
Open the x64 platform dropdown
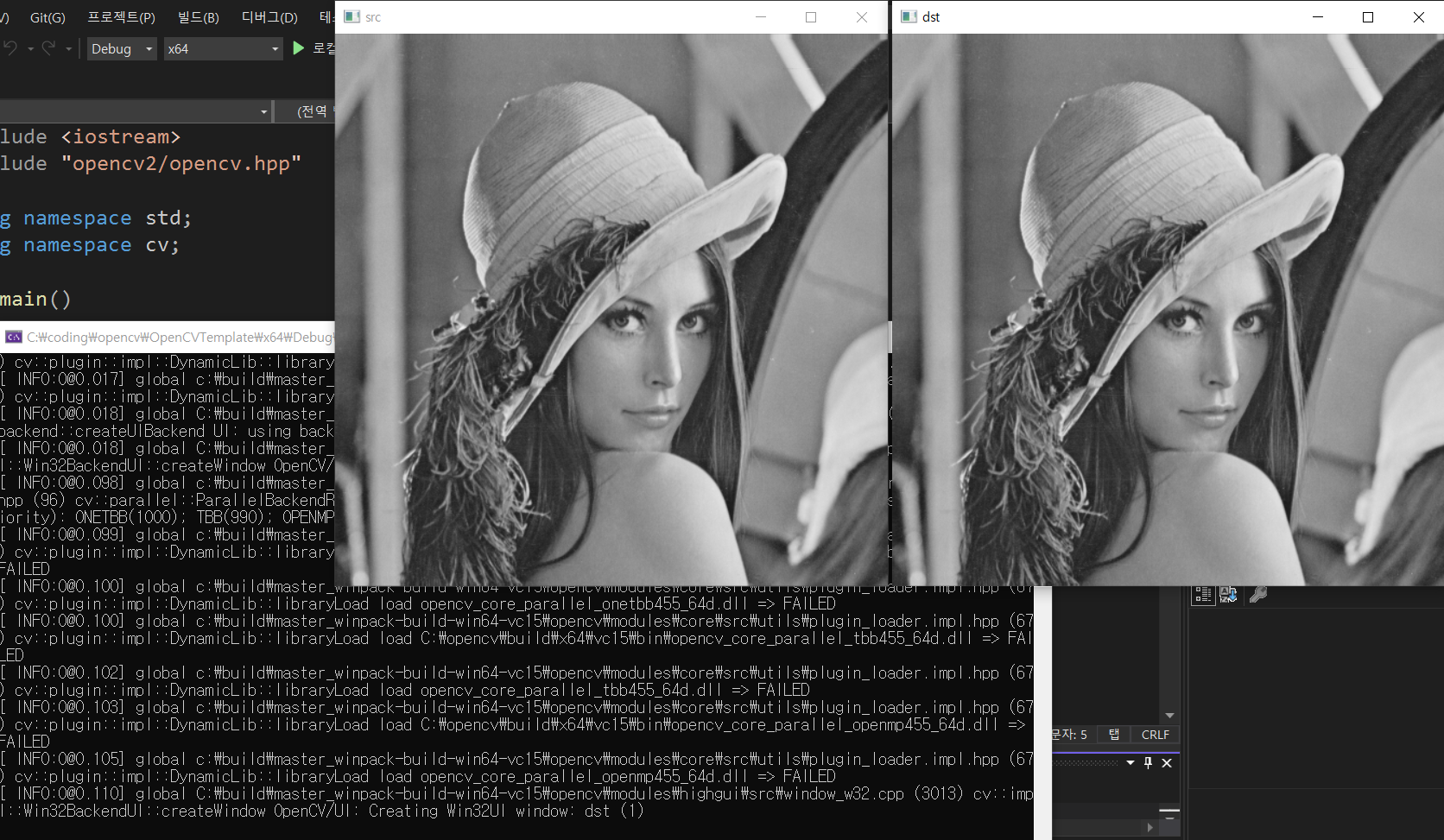click(223, 49)
